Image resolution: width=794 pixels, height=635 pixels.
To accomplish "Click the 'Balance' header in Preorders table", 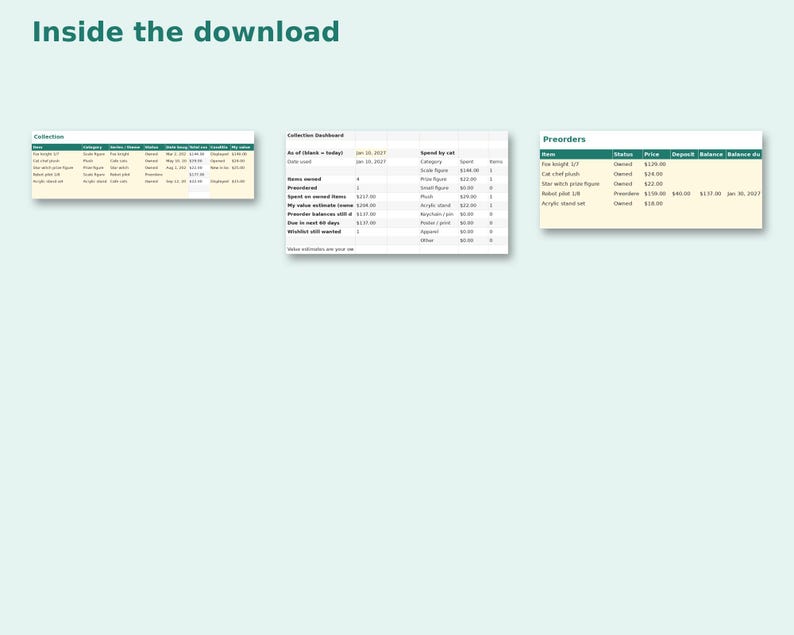I will point(711,154).
